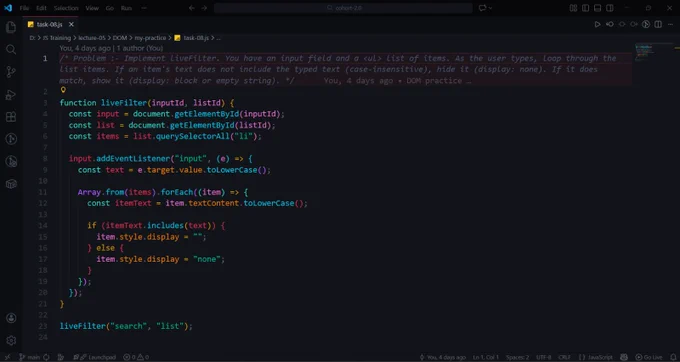Open the my-practice breadcrumb
Image resolution: width=680 pixels, height=362 pixels.
150,38
